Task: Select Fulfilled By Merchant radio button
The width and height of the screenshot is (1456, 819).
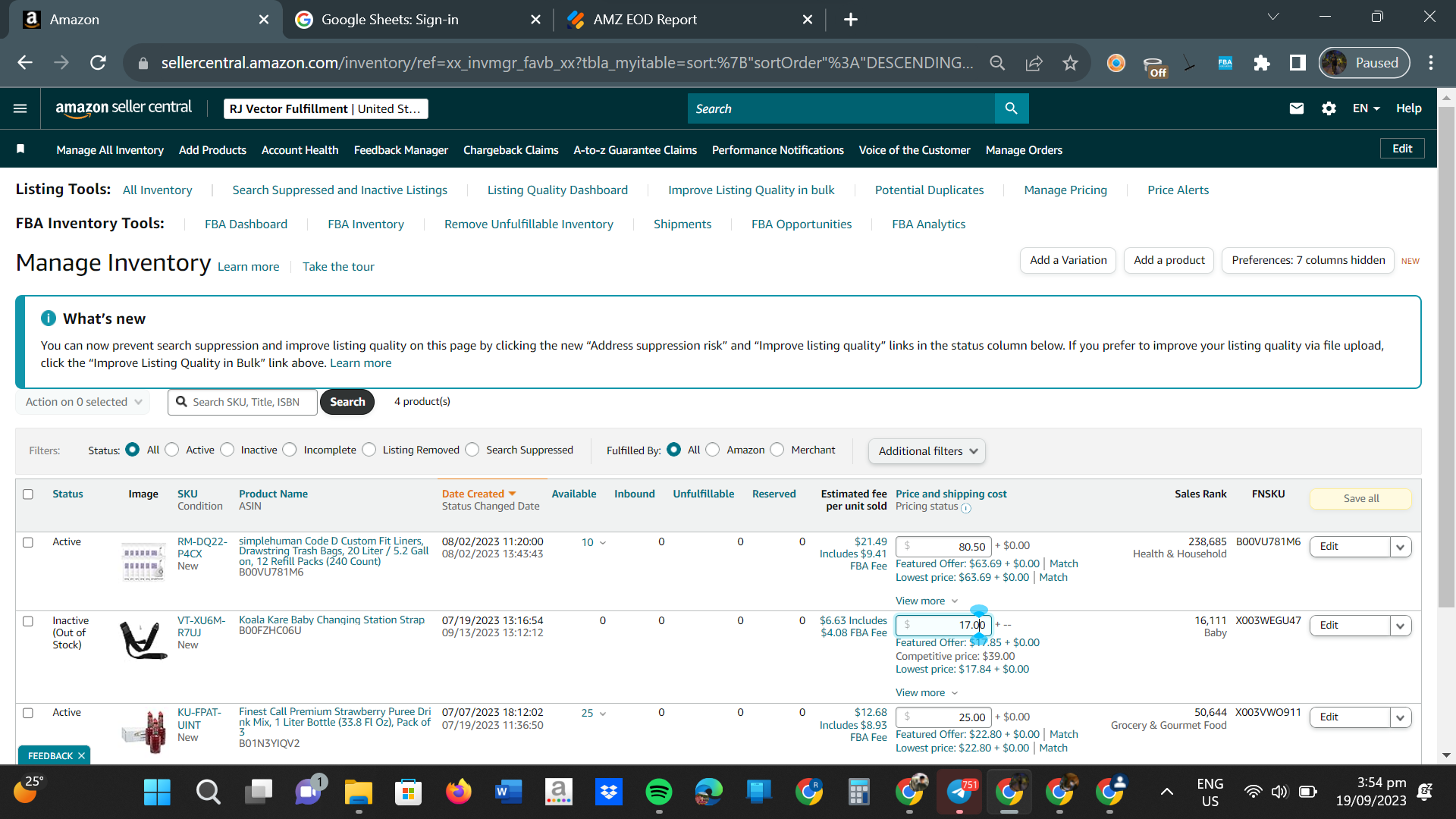Action: [777, 450]
